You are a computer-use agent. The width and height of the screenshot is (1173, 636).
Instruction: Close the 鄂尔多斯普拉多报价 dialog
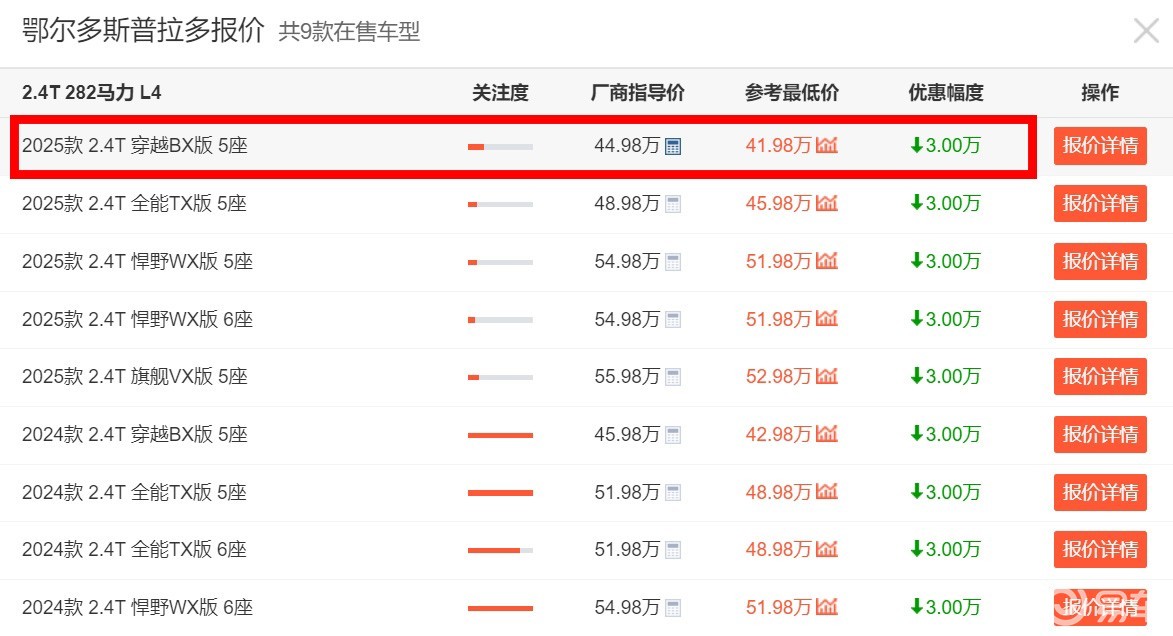[1146, 31]
